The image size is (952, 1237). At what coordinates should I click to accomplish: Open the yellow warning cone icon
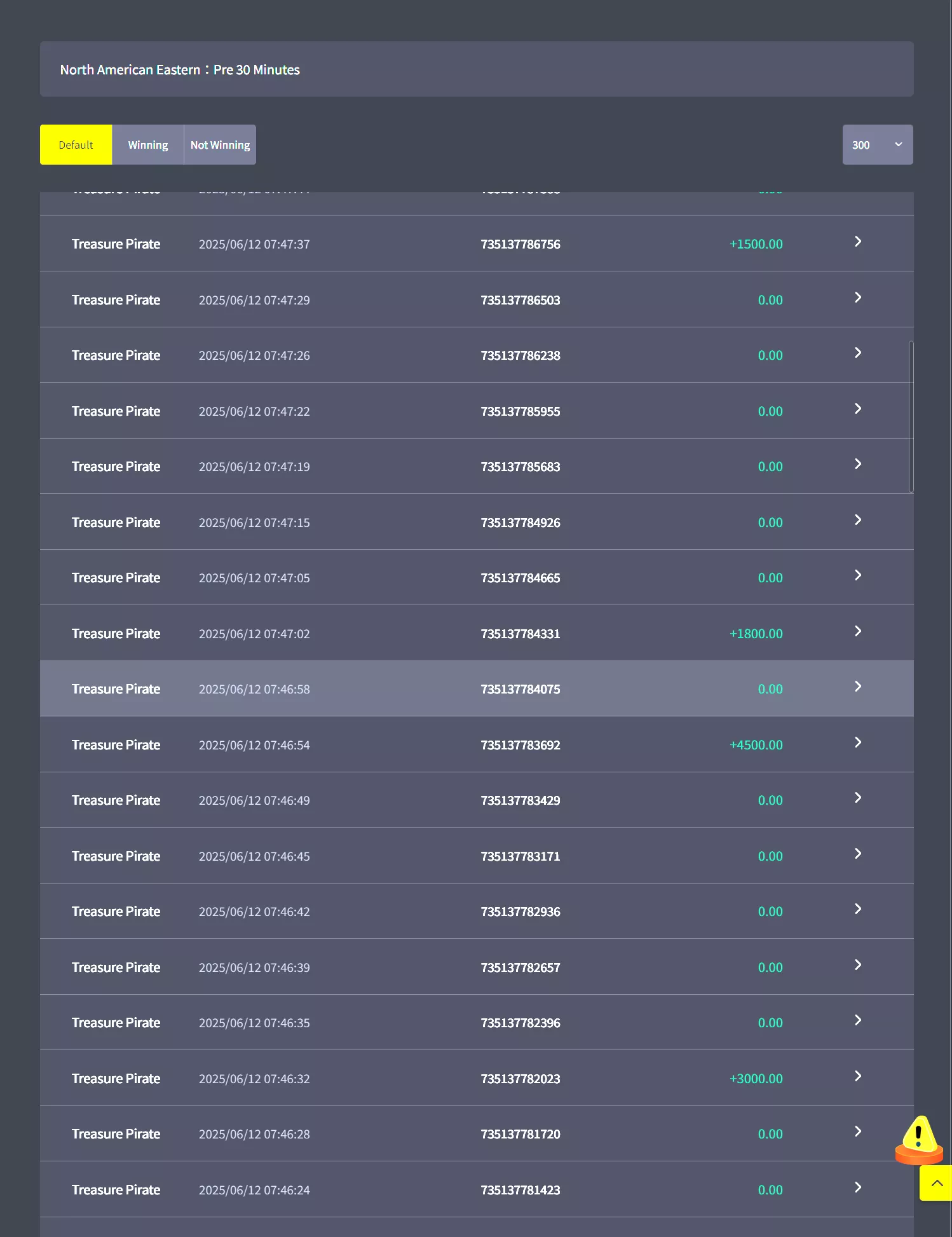[x=918, y=1140]
